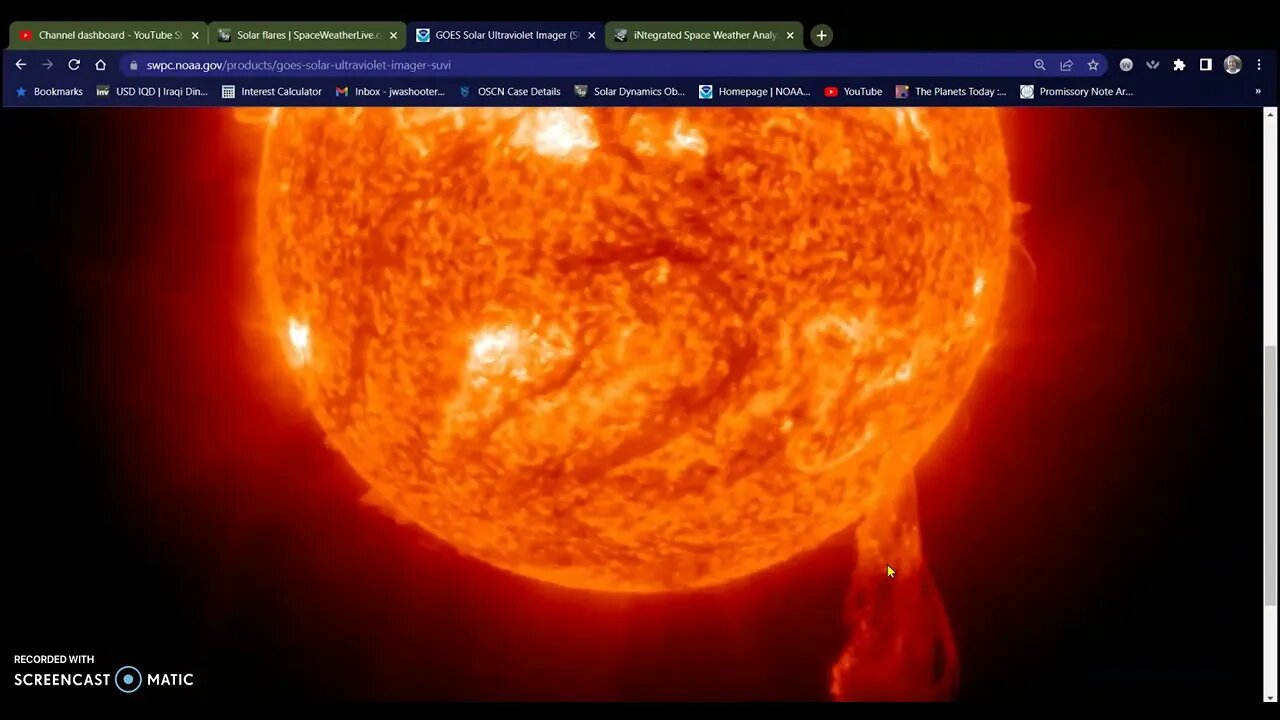View site information lock icon

point(133,65)
